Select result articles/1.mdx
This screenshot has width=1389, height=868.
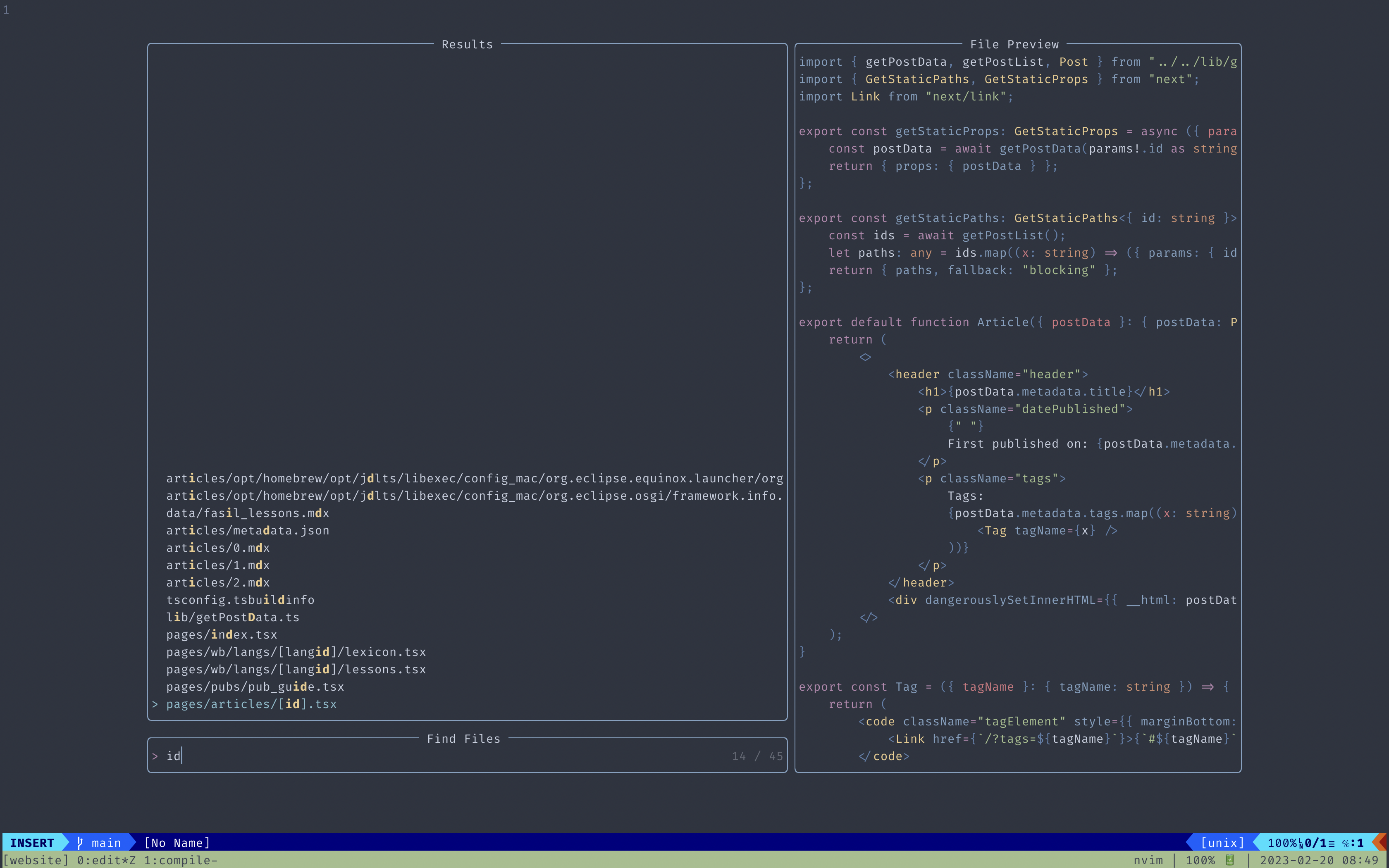tap(218, 565)
